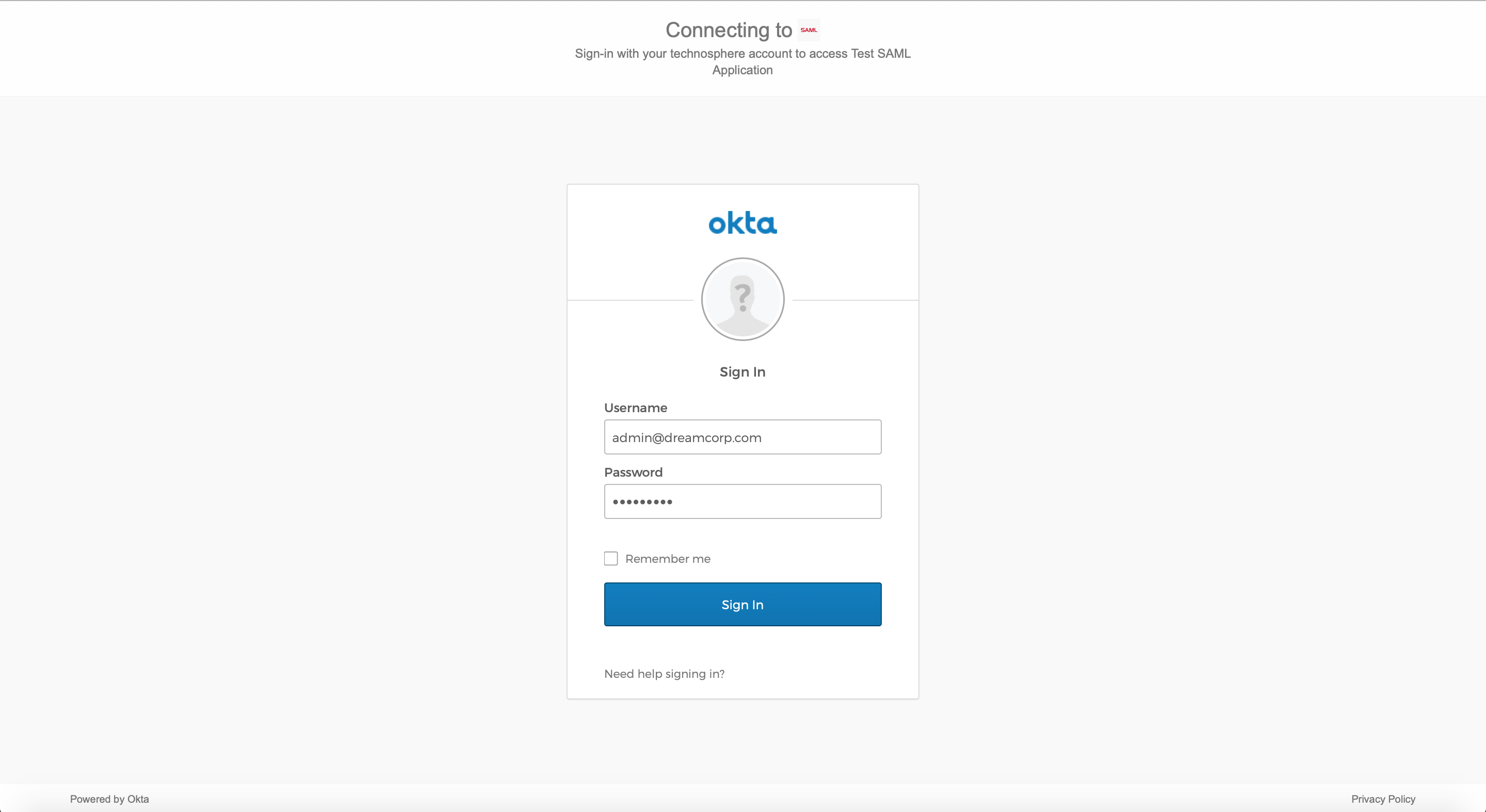1486x812 pixels.
Task: Click the "Connecting to" page heading
Action: (729, 30)
